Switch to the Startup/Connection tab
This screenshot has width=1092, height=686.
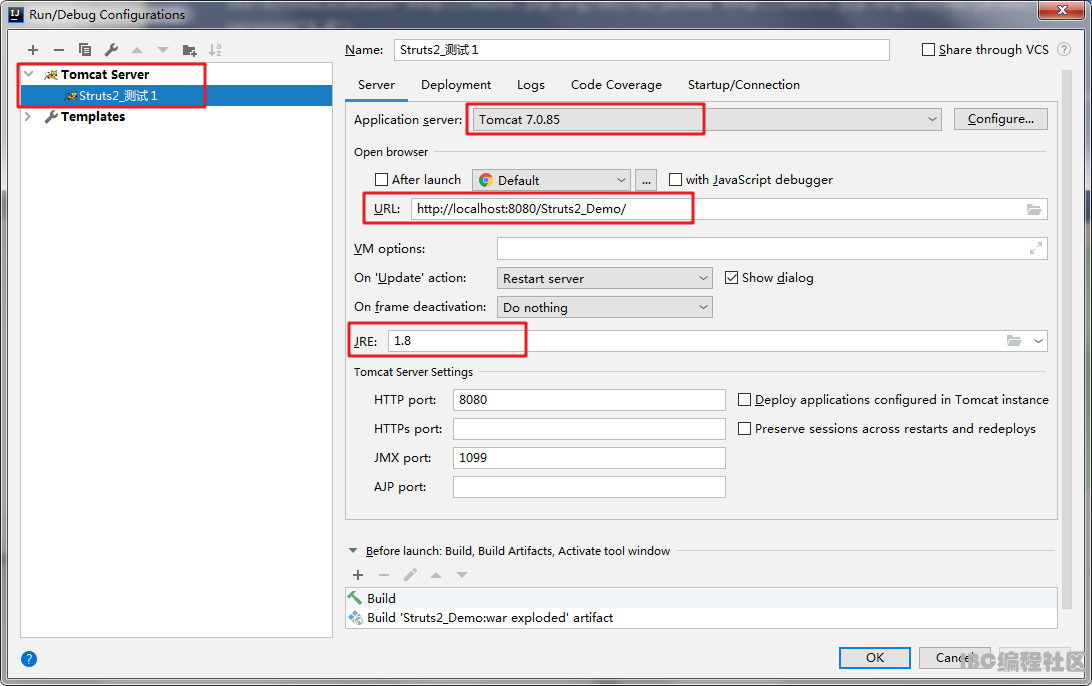[x=744, y=85]
